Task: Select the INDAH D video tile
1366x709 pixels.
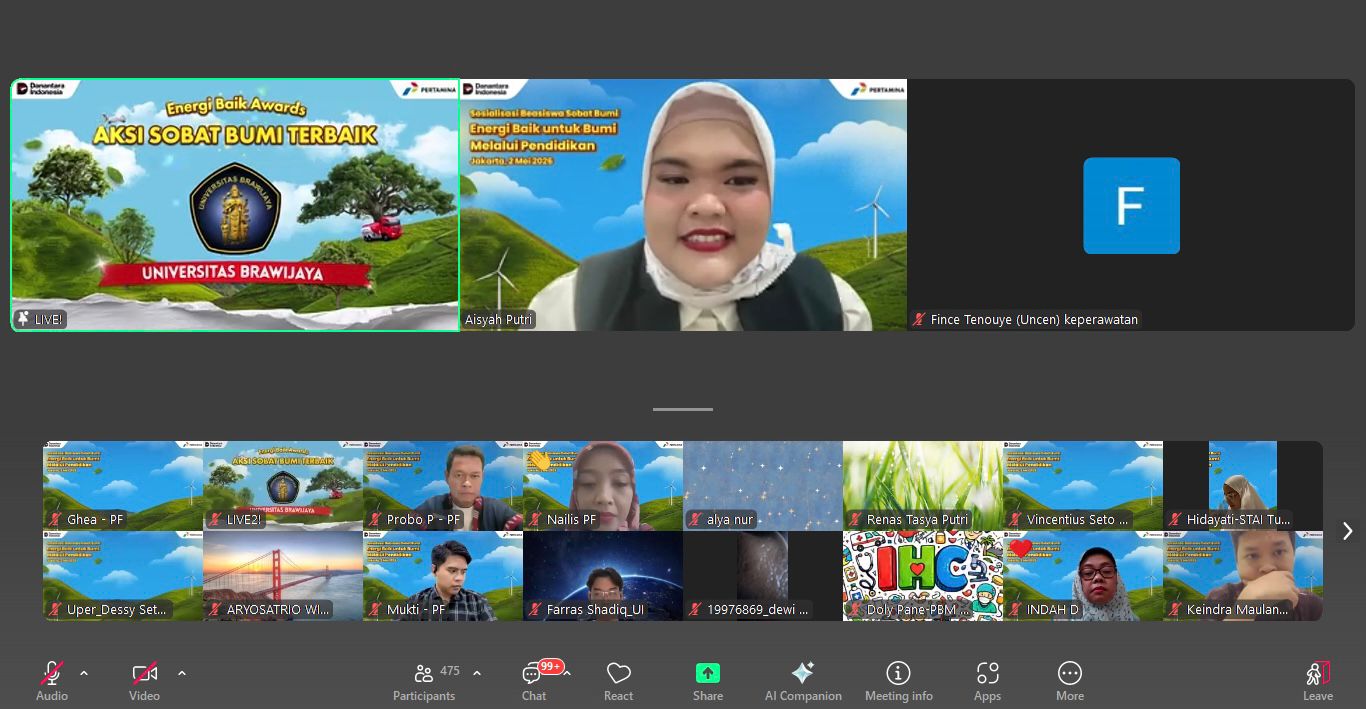Action: point(1083,576)
